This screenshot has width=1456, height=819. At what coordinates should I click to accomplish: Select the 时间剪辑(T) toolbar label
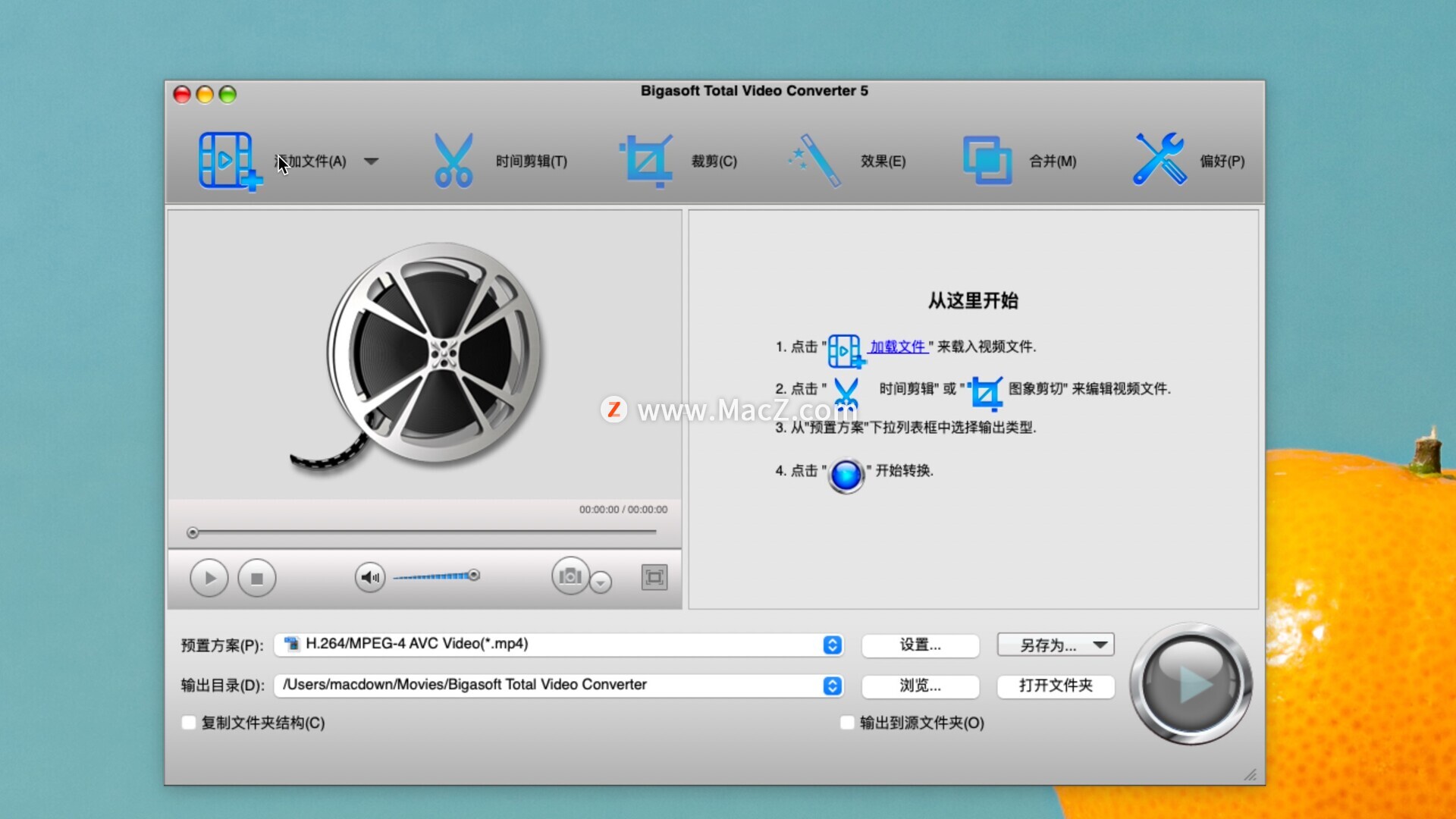[x=531, y=161]
